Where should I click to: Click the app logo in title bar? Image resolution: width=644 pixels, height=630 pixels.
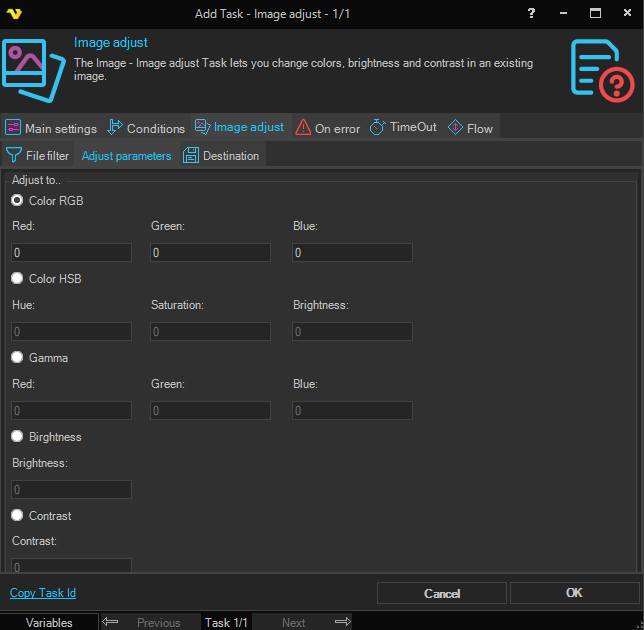point(15,13)
